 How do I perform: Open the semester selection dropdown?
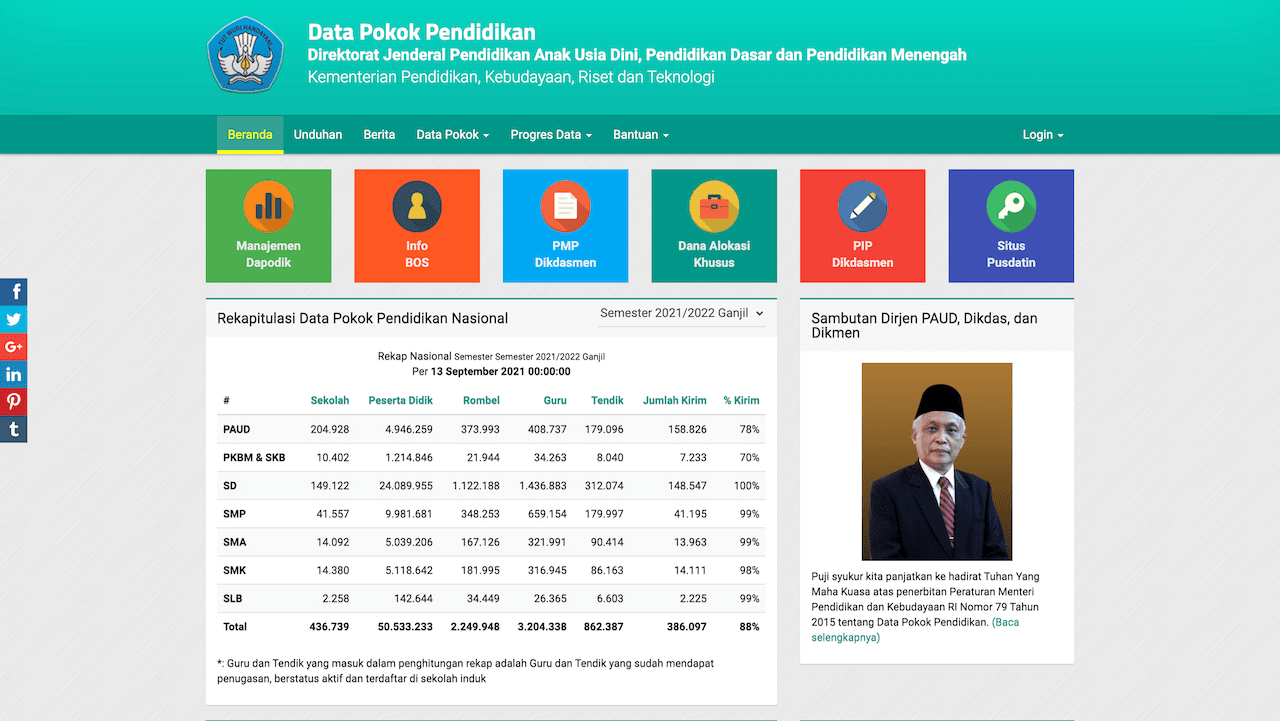(681, 314)
